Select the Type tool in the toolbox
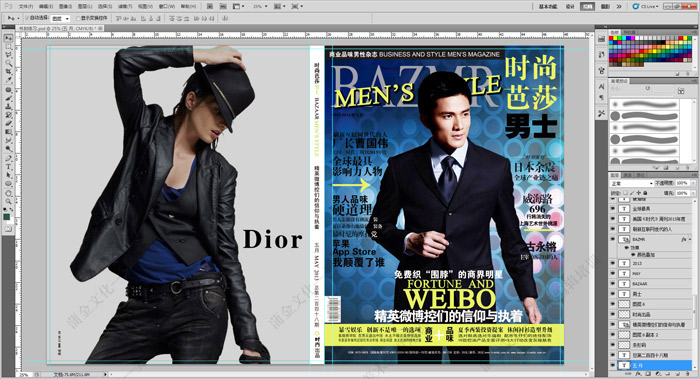Viewport: 700px width, 379px height. (x=8, y=166)
